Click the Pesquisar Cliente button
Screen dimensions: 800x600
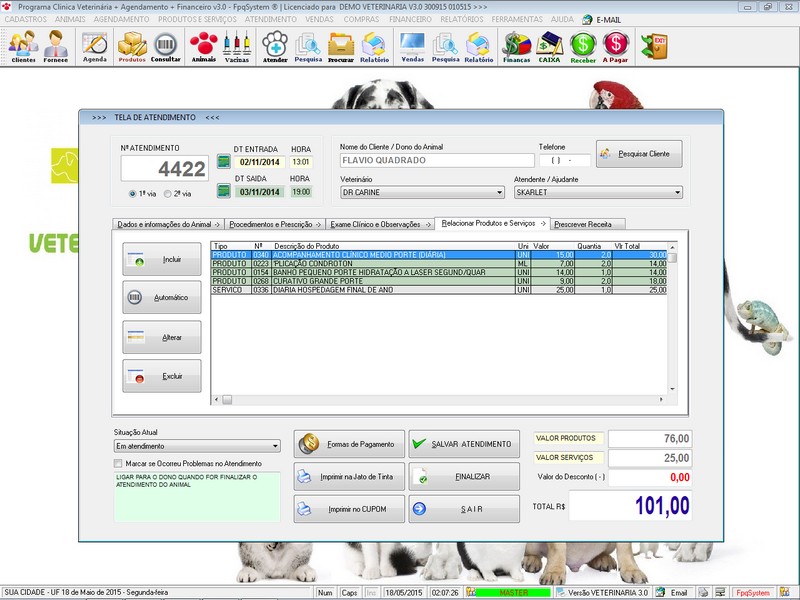(x=639, y=154)
